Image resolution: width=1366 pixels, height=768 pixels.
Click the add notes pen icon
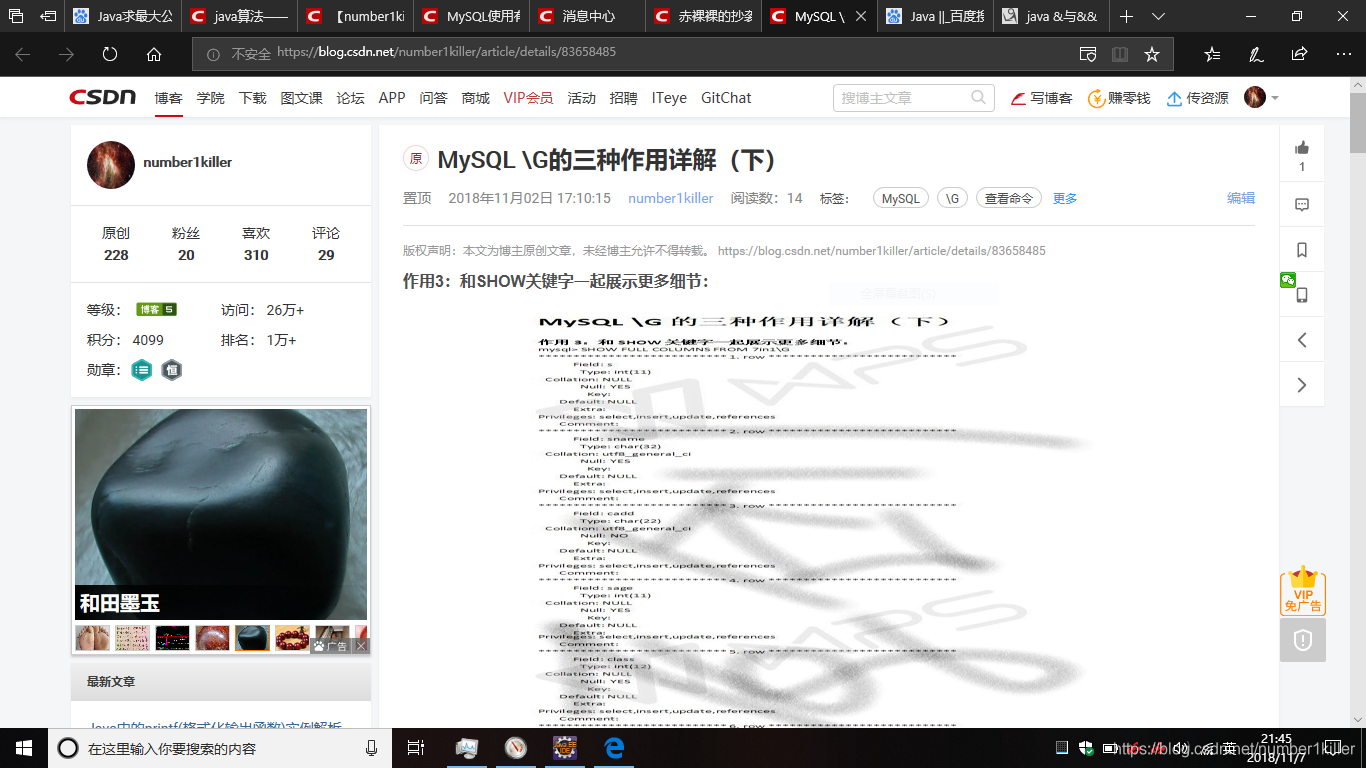[1256, 54]
